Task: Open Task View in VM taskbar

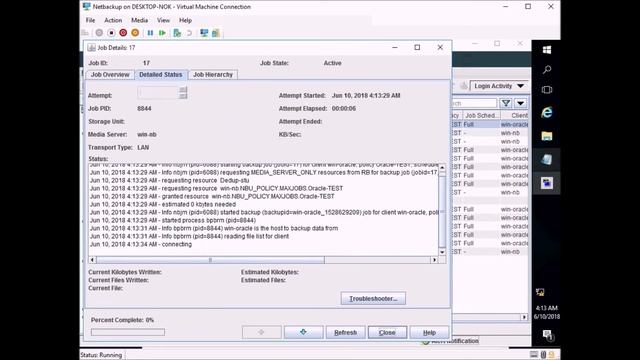Action: [x=547, y=90]
